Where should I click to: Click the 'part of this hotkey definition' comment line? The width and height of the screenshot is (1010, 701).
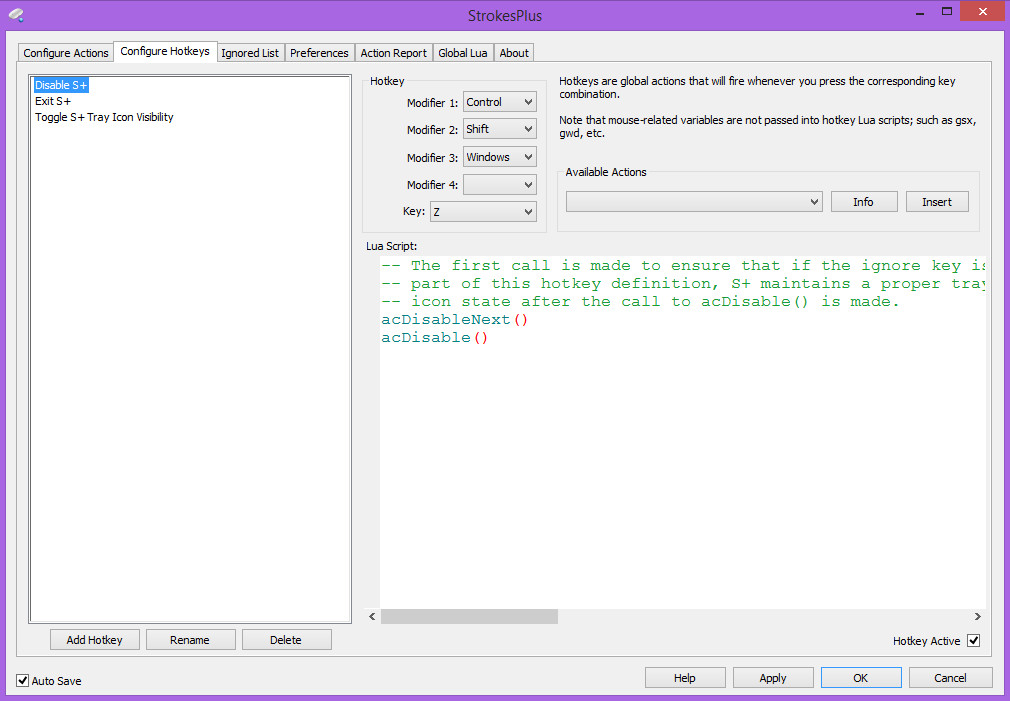click(x=683, y=283)
